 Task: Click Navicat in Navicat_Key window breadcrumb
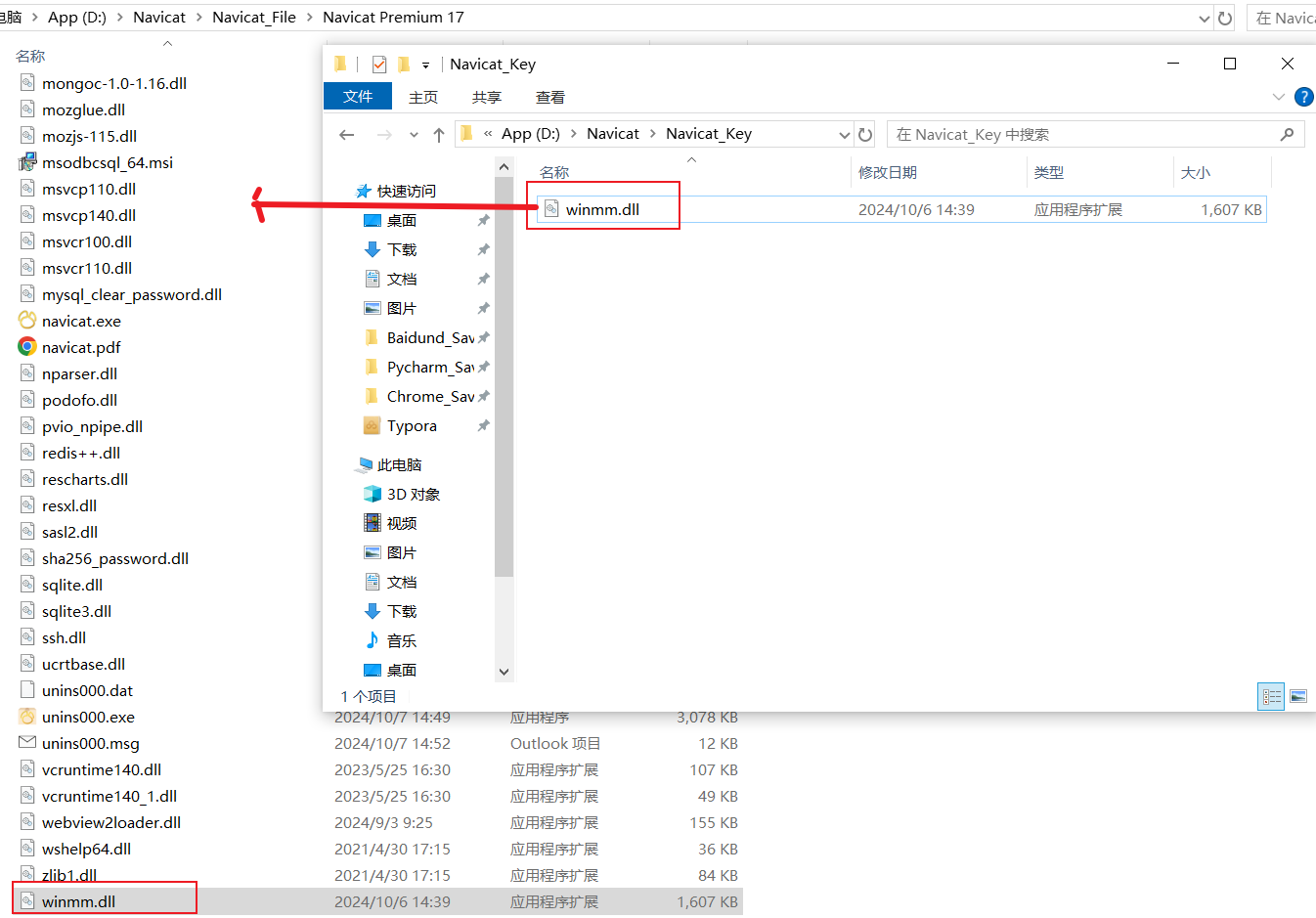(613, 134)
